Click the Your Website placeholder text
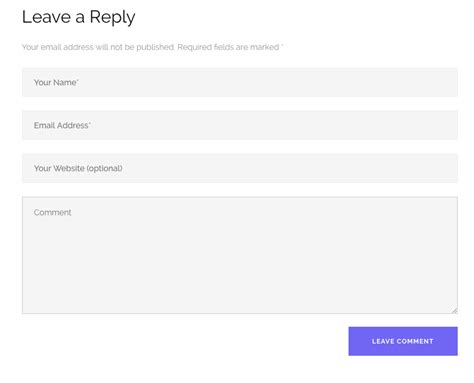The image size is (474, 383). [78, 168]
